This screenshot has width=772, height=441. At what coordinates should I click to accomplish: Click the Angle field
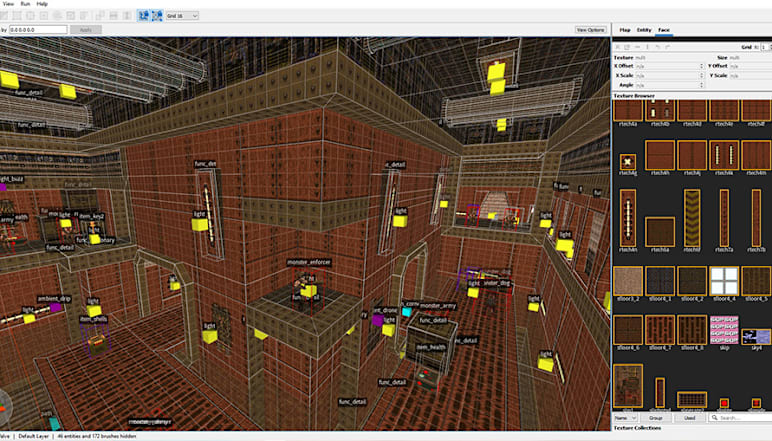pyautogui.click(x=669, y=85)
